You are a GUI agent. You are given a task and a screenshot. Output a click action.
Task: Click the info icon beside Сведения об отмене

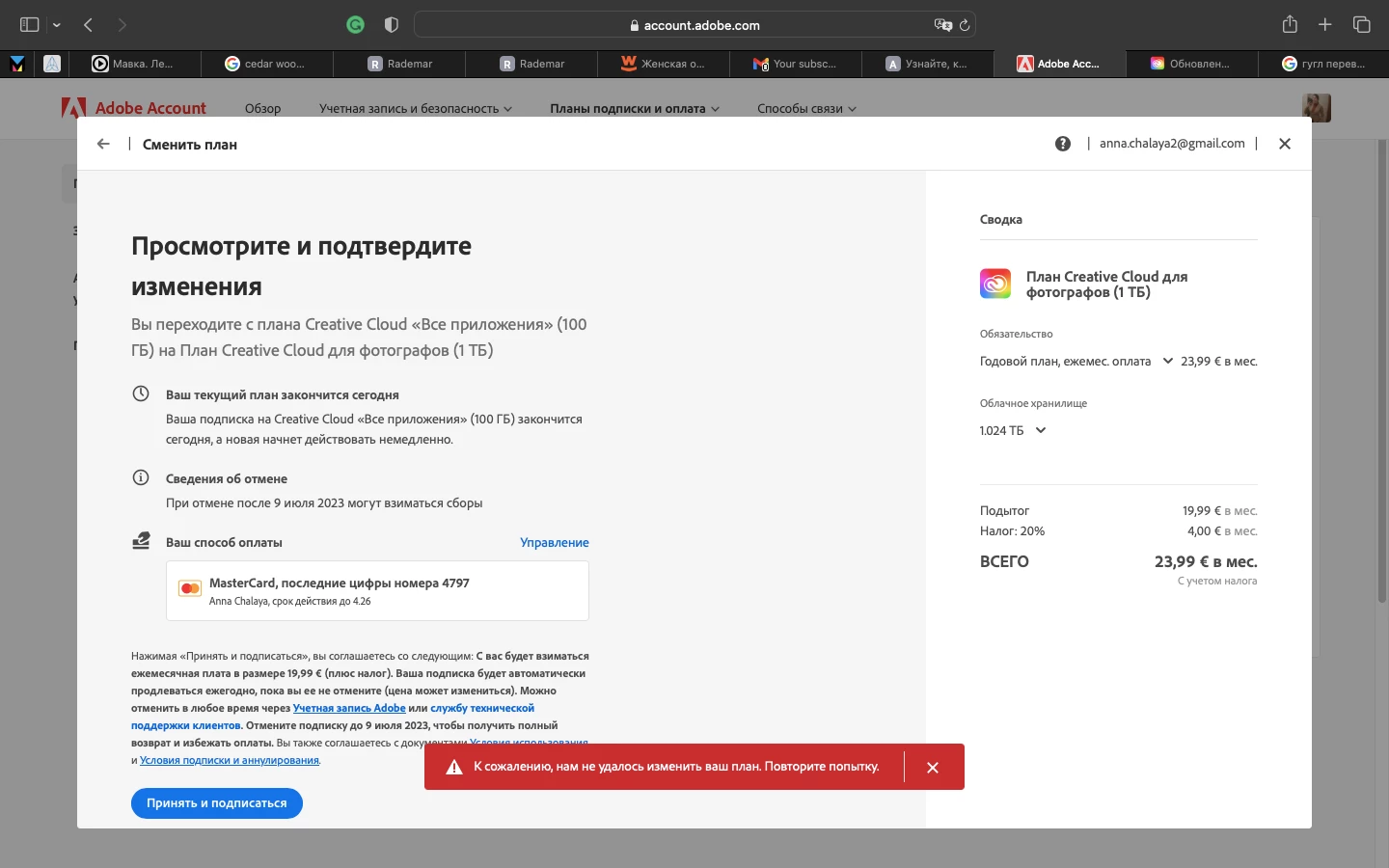pyautogui.click(x=141, y=477)
